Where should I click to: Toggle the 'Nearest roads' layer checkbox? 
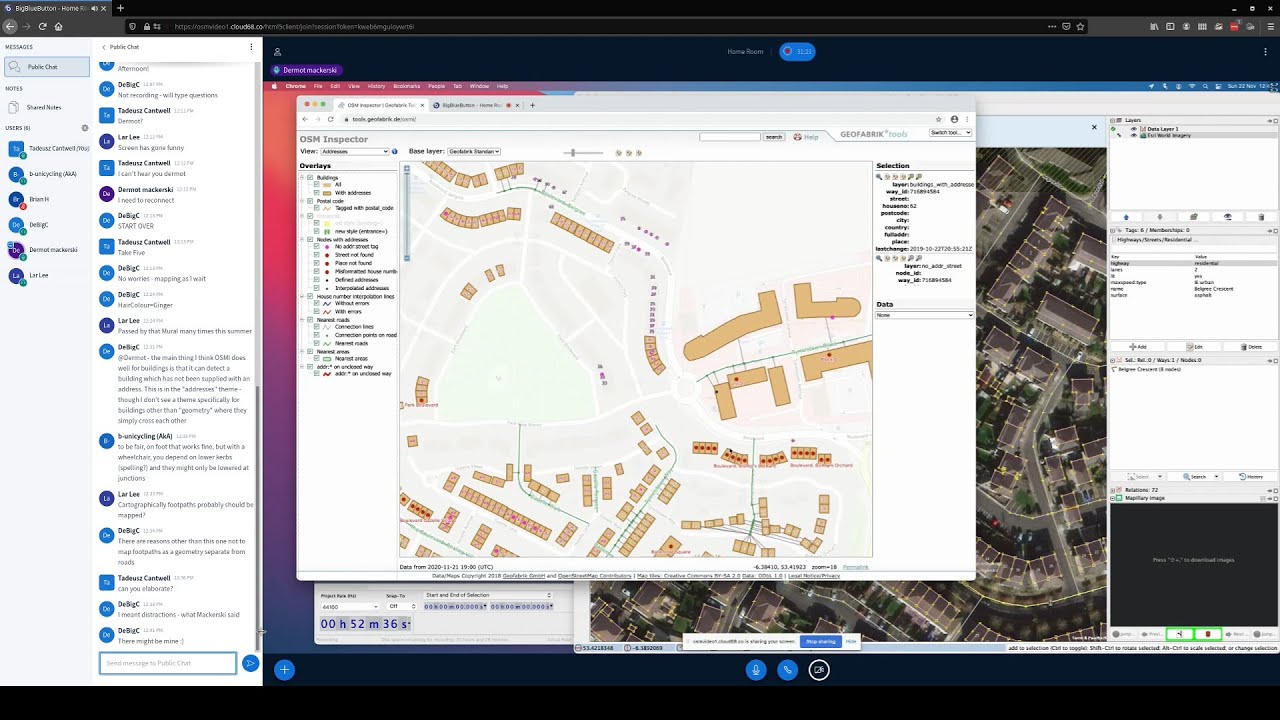318,343
